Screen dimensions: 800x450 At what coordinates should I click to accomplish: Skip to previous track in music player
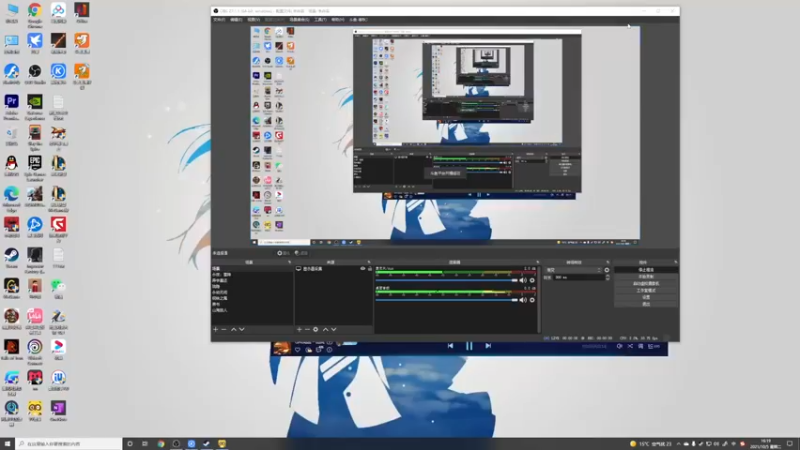point(451,346)
